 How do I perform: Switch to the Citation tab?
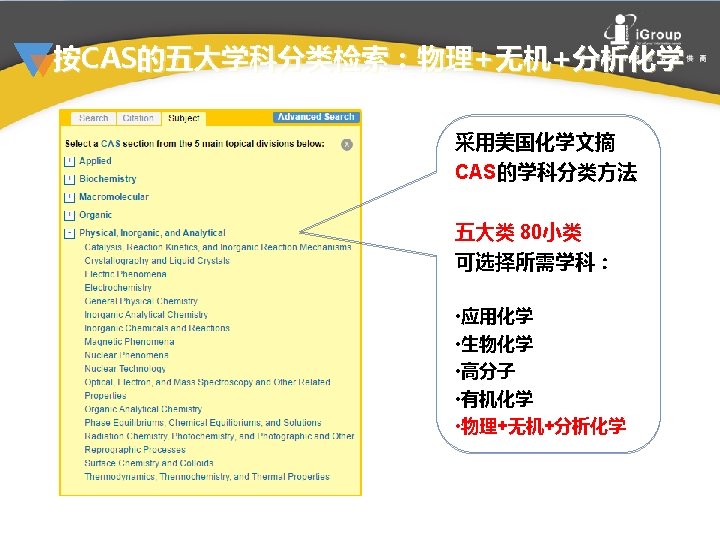click(x=138, y=118)
